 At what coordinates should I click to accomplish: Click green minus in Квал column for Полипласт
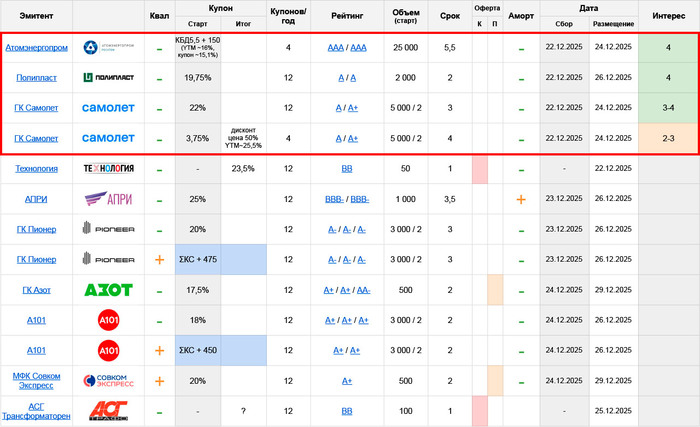159,78
